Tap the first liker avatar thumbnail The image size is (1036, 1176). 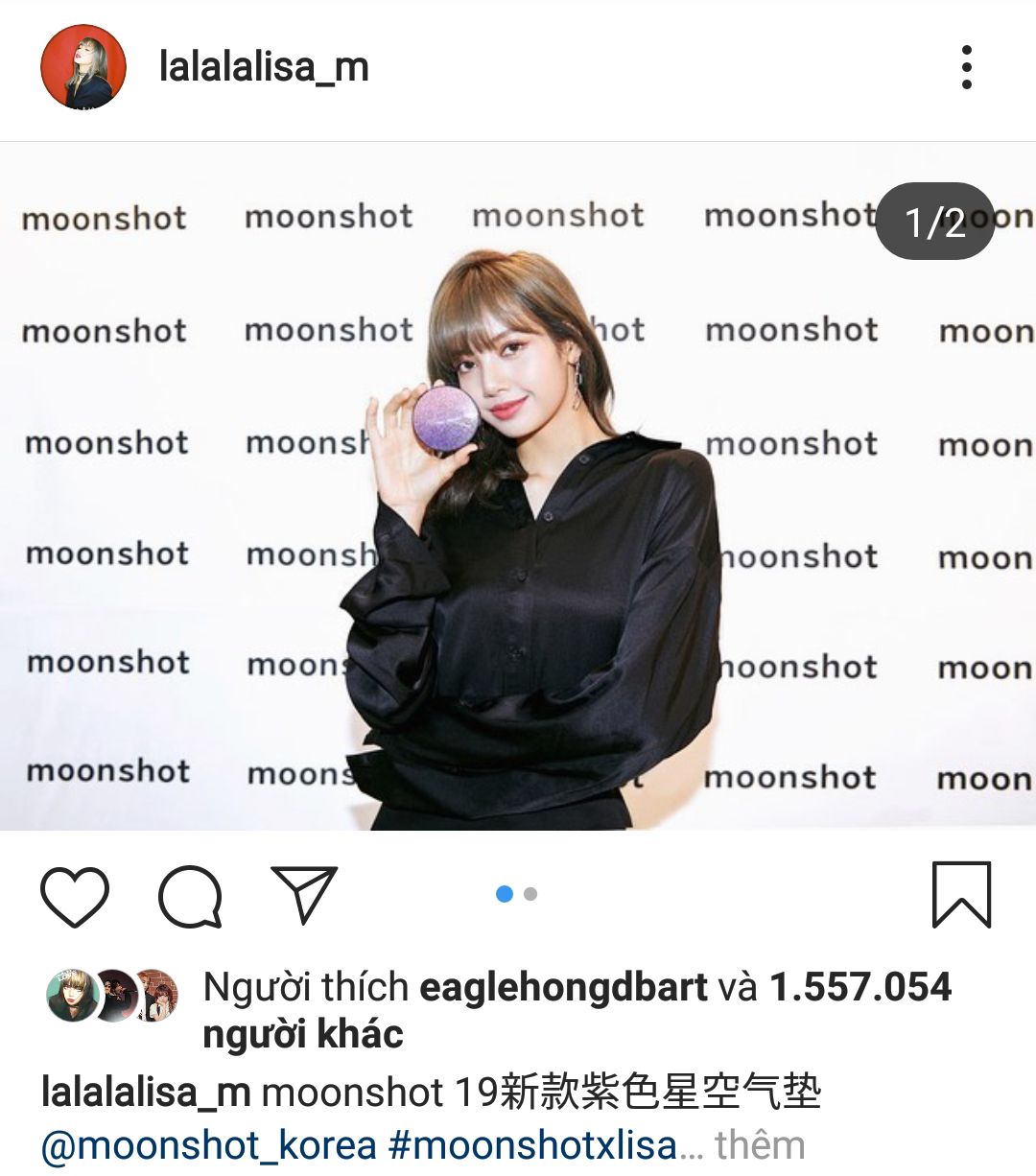tap(73, 996)
